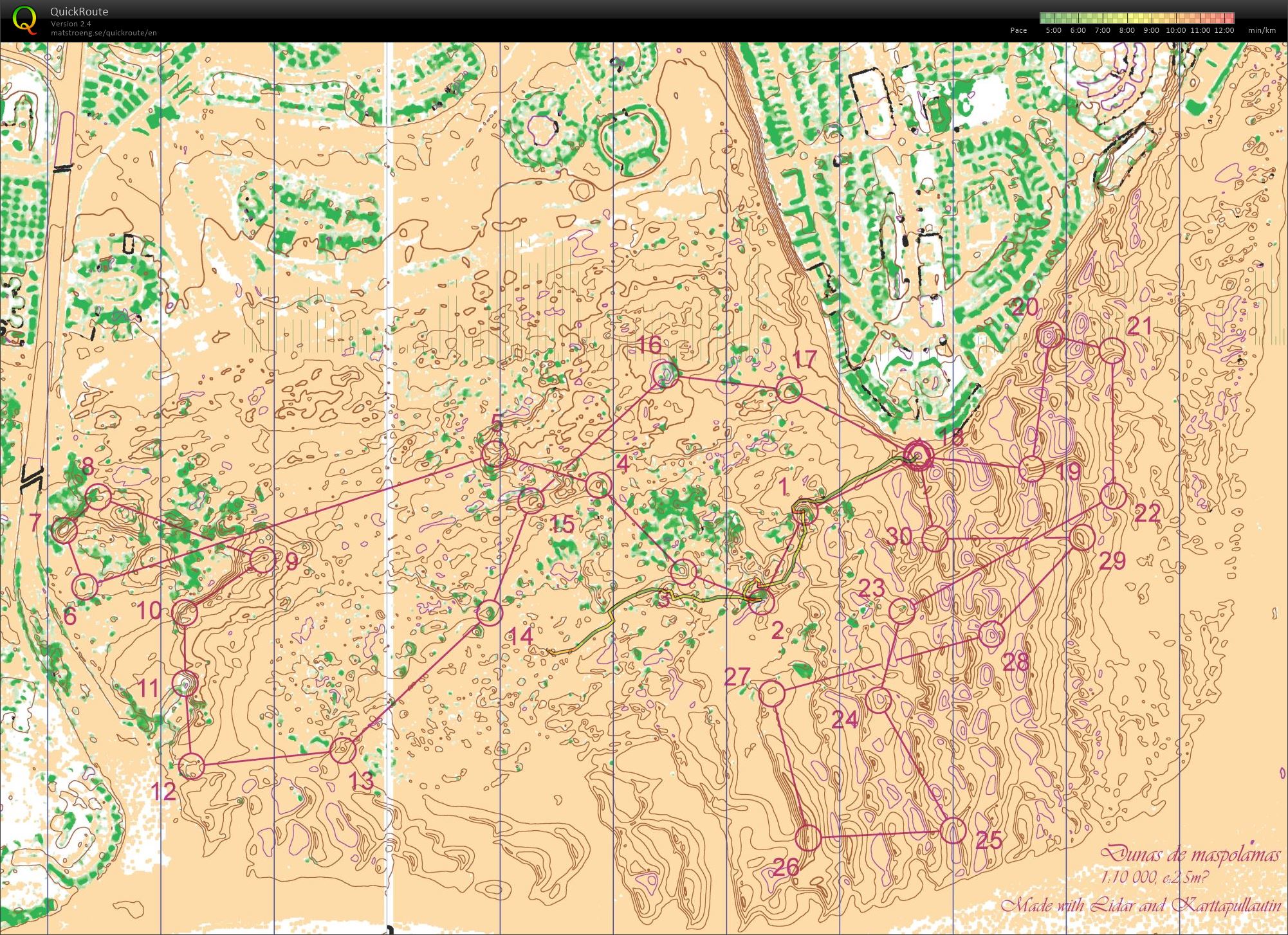Select control circle 16 on the map
The width and height of the screenshot is (1288, 935).
point(665,374)
